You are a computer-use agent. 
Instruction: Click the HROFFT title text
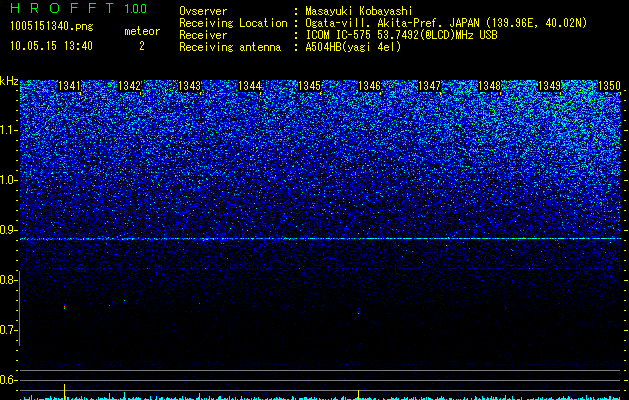tap(62, 8)
